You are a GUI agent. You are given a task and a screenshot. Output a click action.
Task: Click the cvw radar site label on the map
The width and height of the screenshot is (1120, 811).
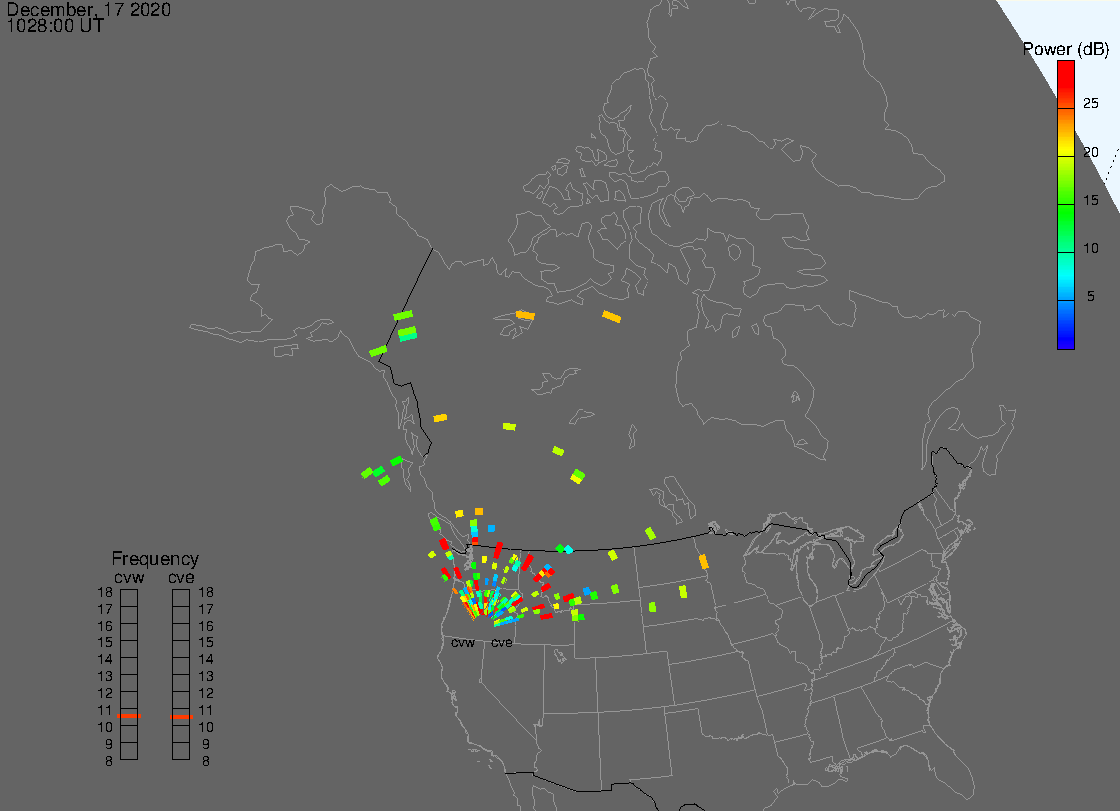click(463, 643)
